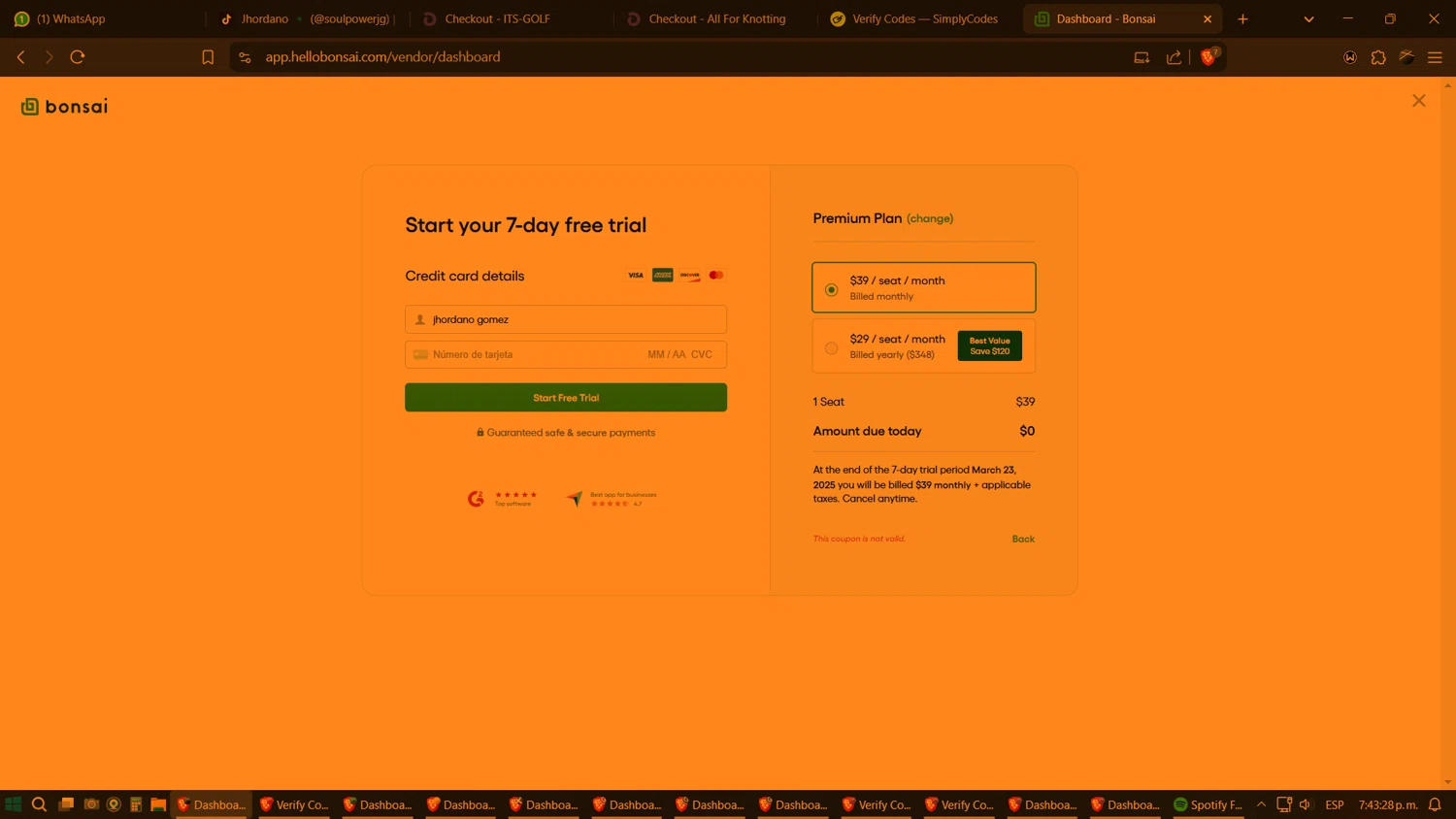
Task: Open site information icon in address bar
Action: (245, 57)
